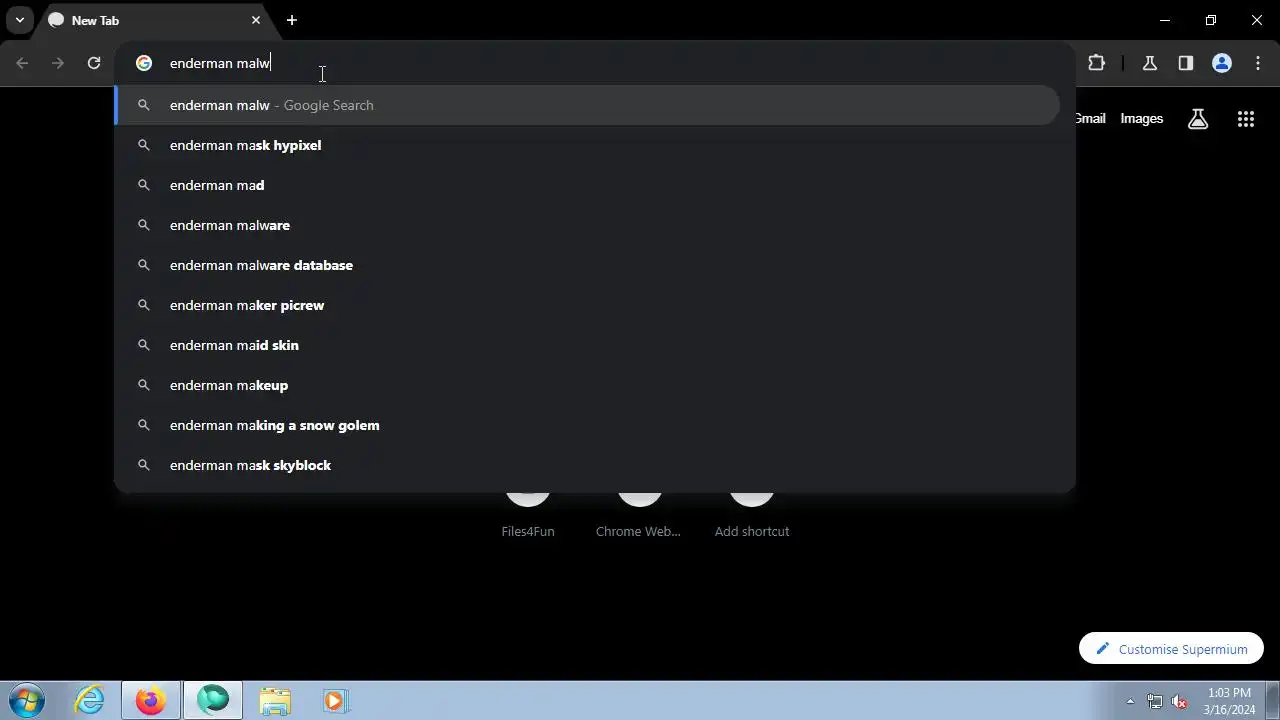Choose the 'enderman malware database' suggestion
This screenshot has width=1280, height=720.
[x=588, y=265]
